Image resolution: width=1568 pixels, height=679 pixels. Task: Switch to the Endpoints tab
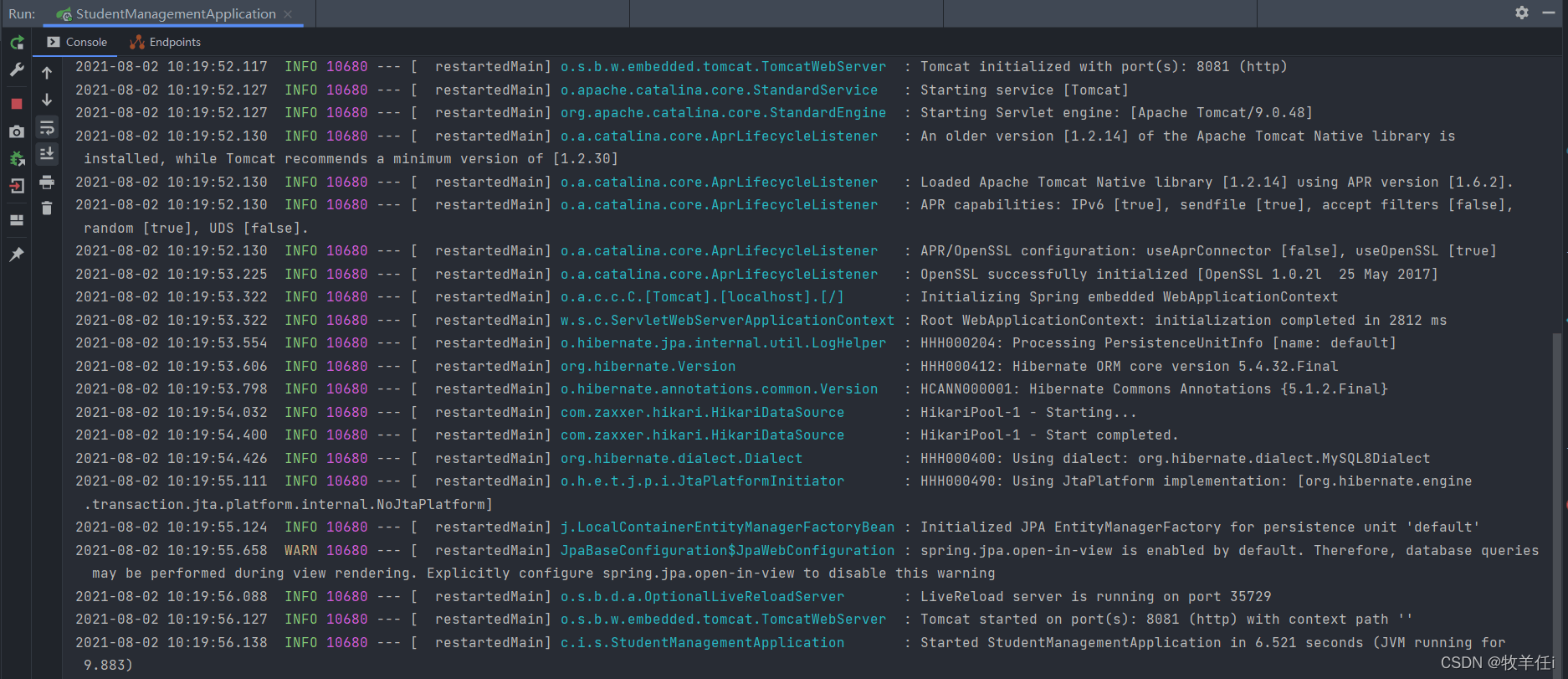(x=166, y=42)
